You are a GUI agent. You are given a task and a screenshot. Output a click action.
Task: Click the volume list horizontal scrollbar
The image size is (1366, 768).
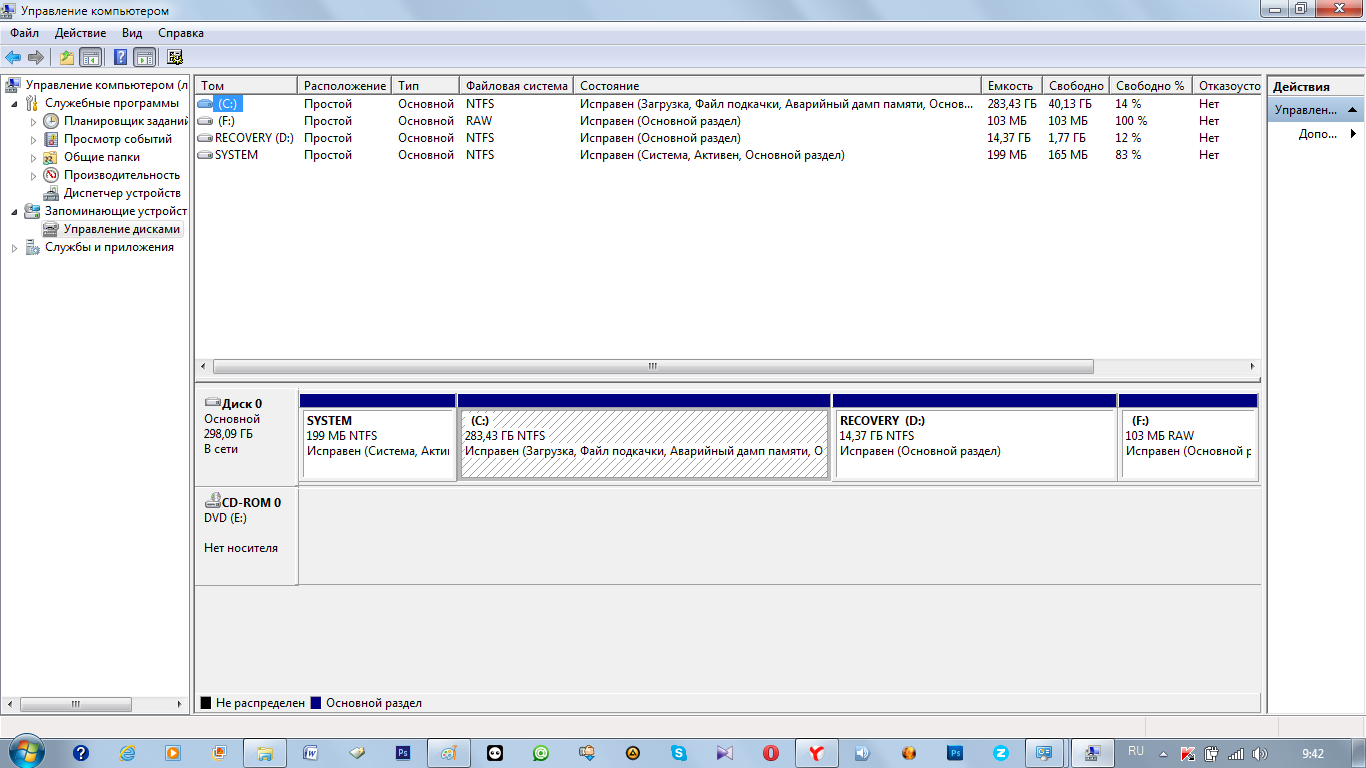[652, 366]
